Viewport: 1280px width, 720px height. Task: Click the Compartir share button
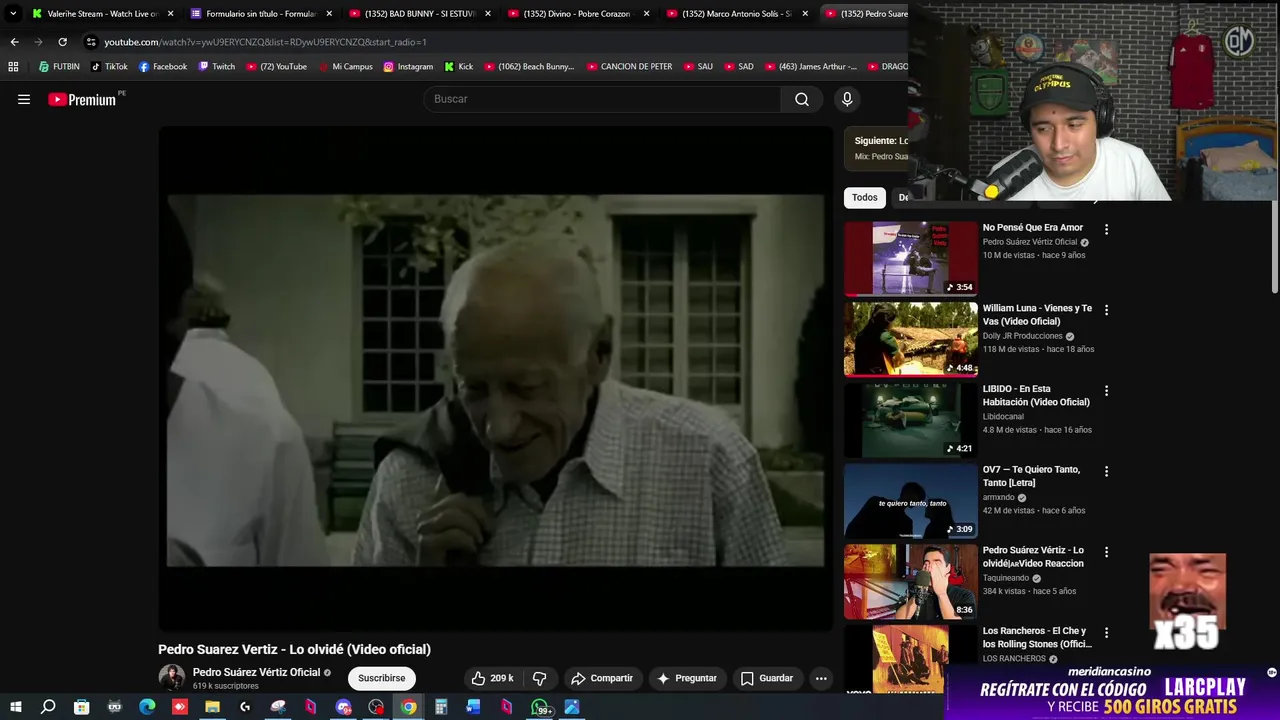[601, 678]
